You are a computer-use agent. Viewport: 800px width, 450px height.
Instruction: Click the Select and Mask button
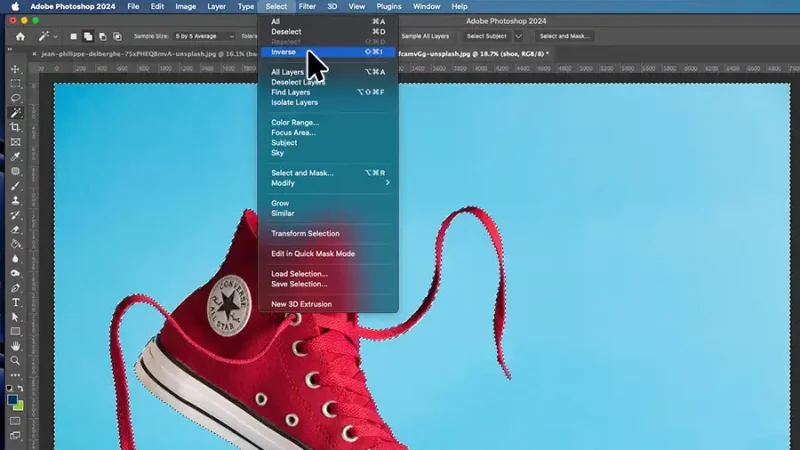point(564,36)
